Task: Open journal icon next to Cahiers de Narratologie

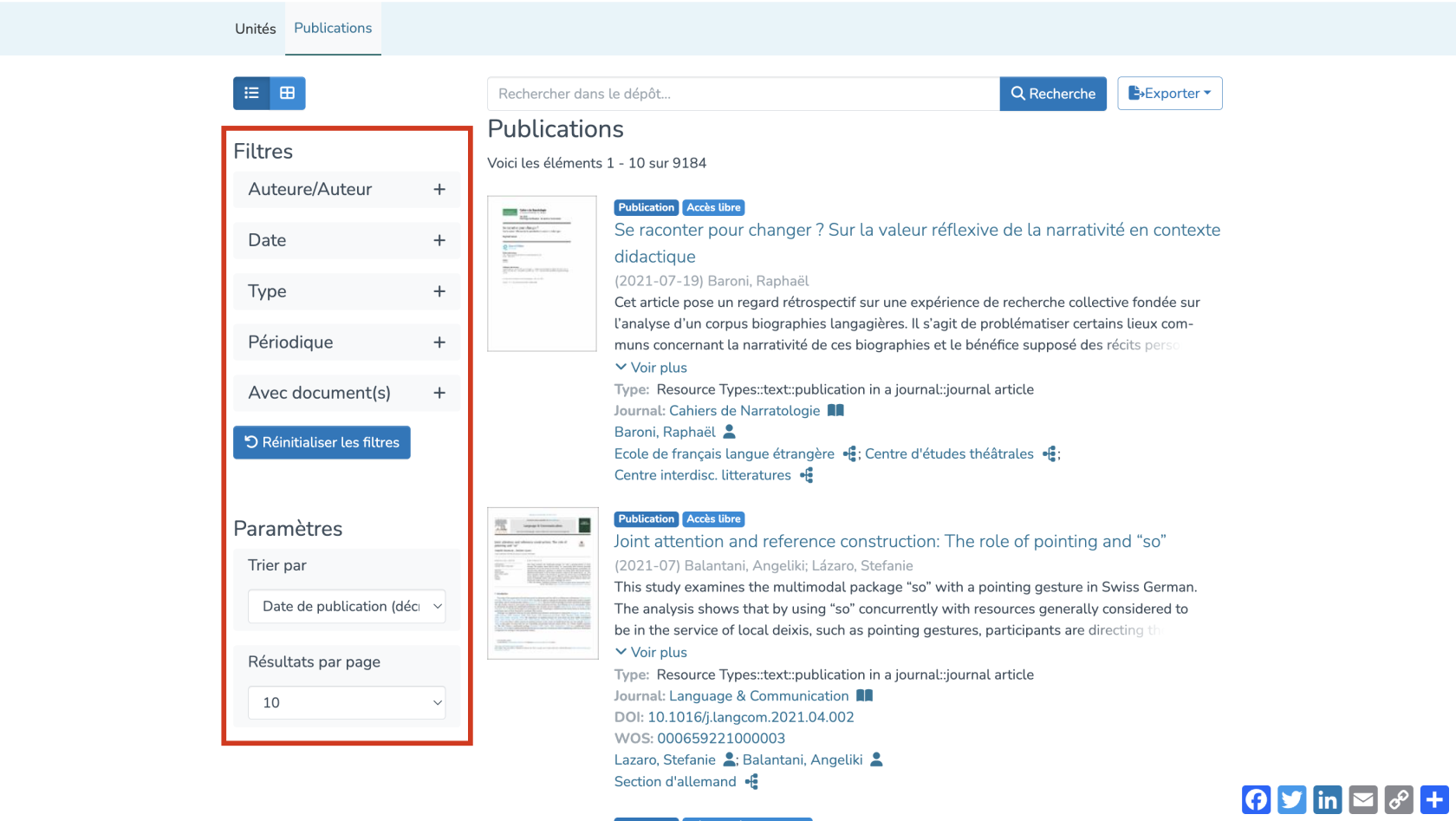Action: point(835,411)
